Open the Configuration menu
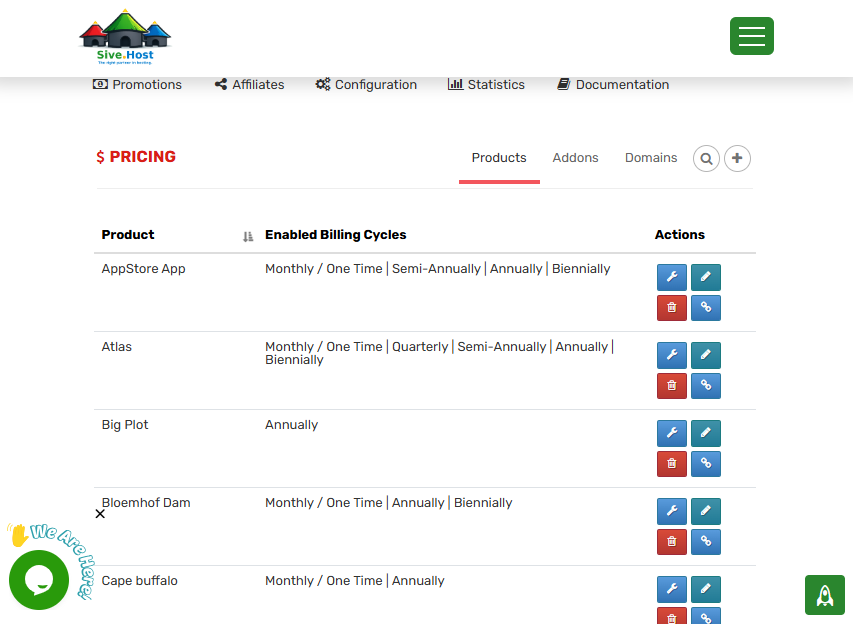This screenshot has width=853, height=624. click(366, 84)
